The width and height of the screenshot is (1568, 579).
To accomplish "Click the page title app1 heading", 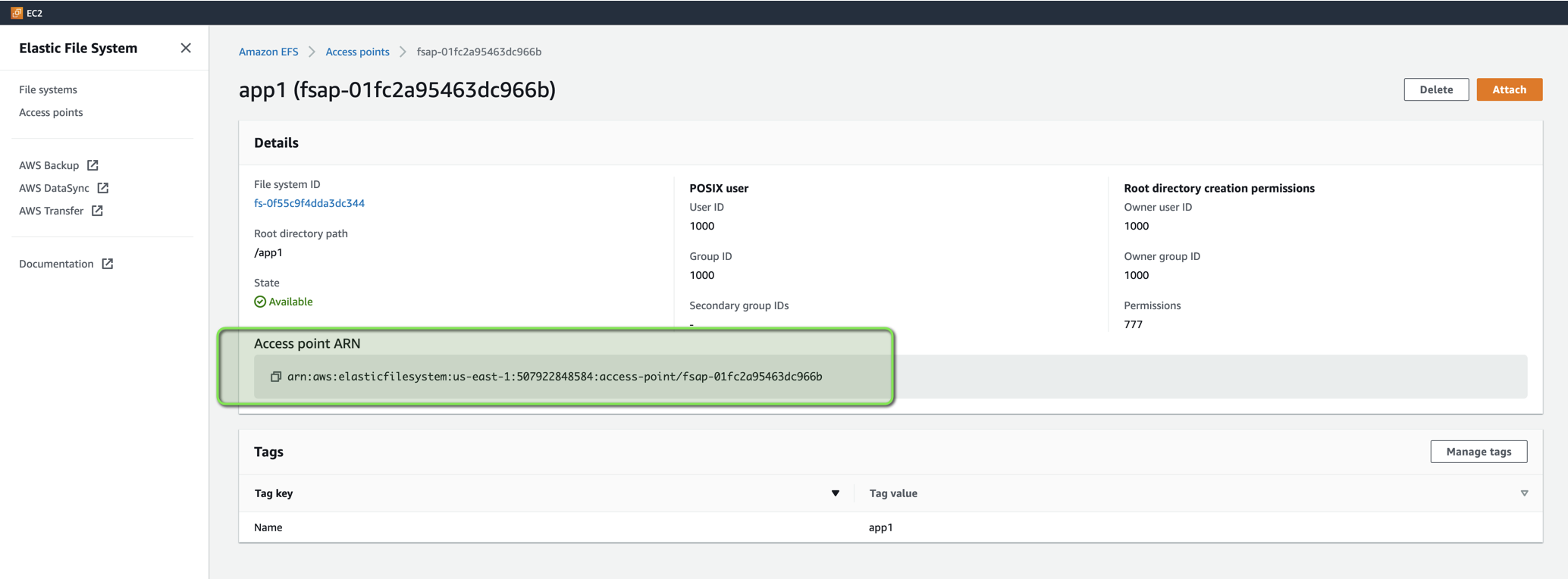I will (397, 89).
